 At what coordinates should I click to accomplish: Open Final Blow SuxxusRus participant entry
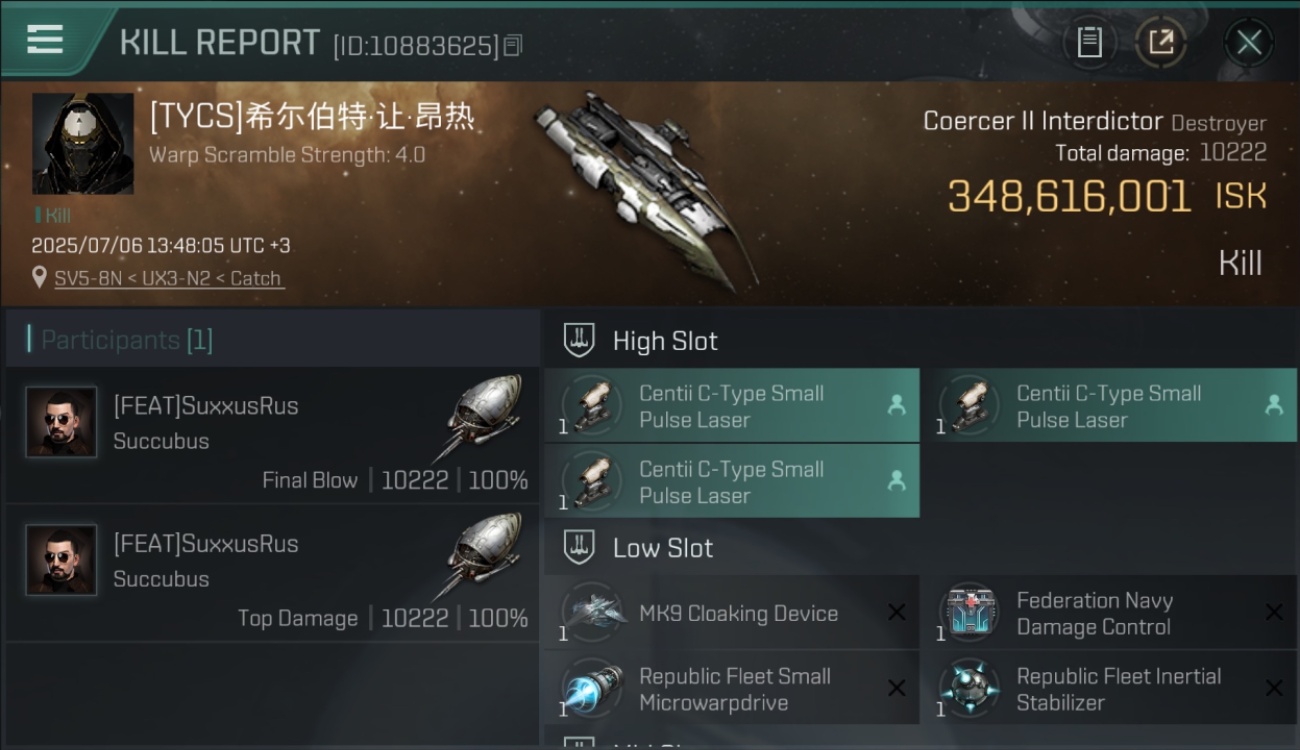pyautogui.click(x=272, y=435)
